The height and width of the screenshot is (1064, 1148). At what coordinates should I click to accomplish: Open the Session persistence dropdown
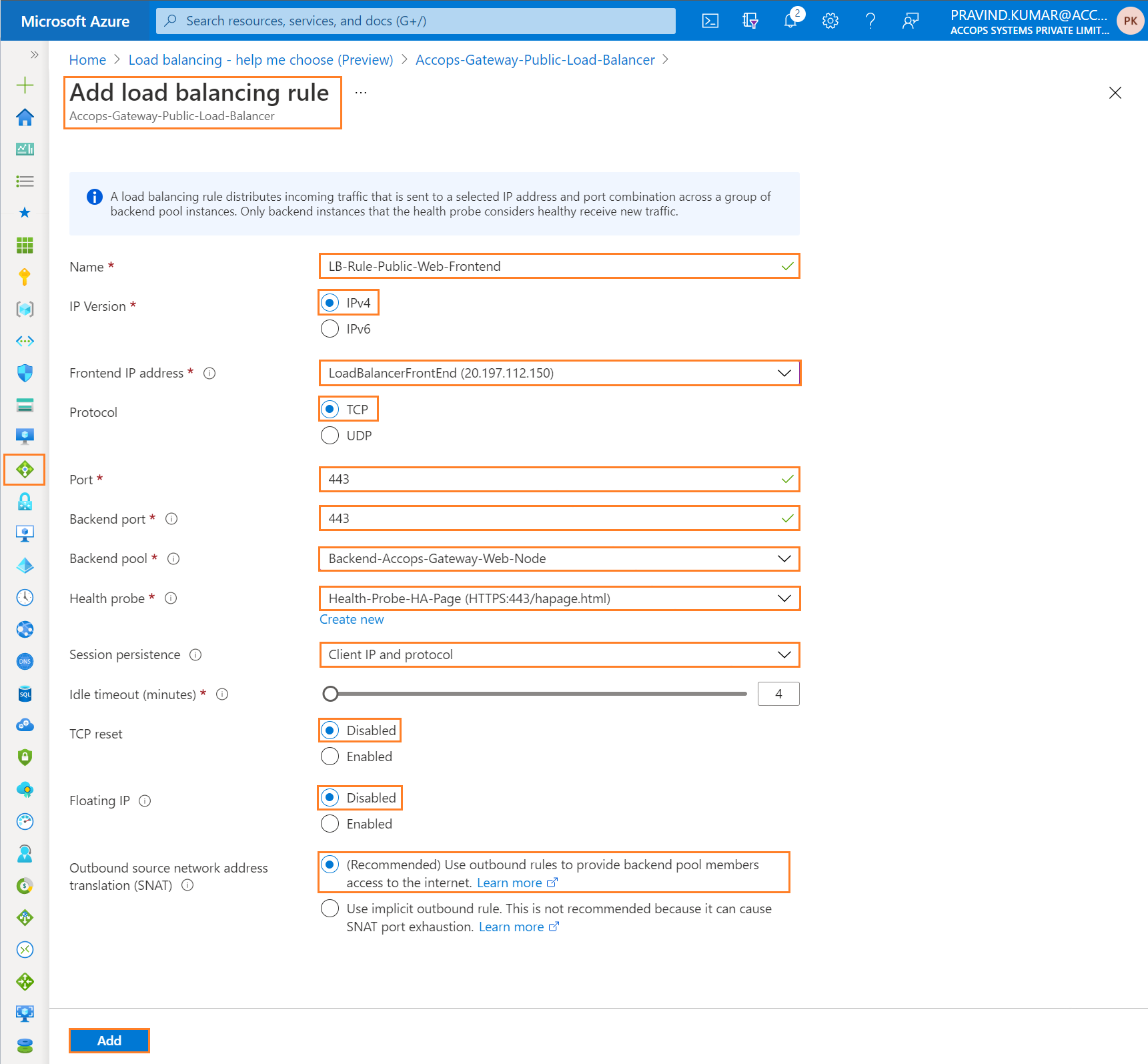560,654
